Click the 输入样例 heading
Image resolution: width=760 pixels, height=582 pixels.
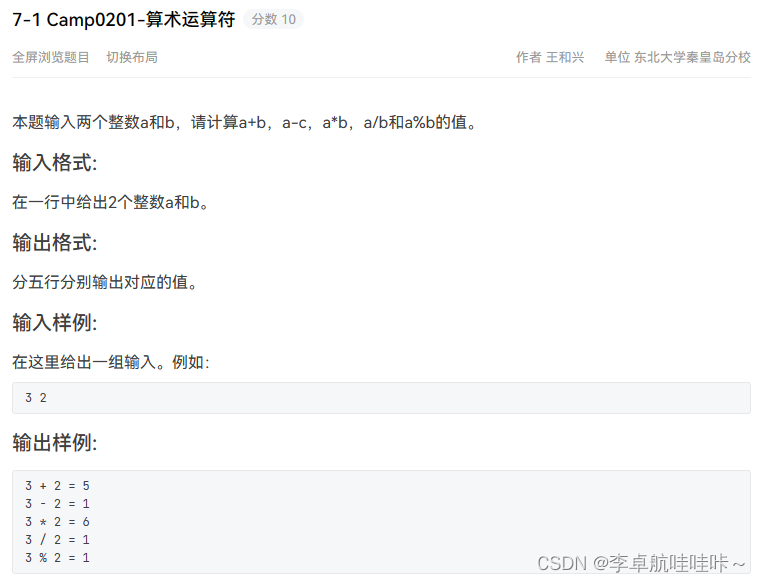55,322
